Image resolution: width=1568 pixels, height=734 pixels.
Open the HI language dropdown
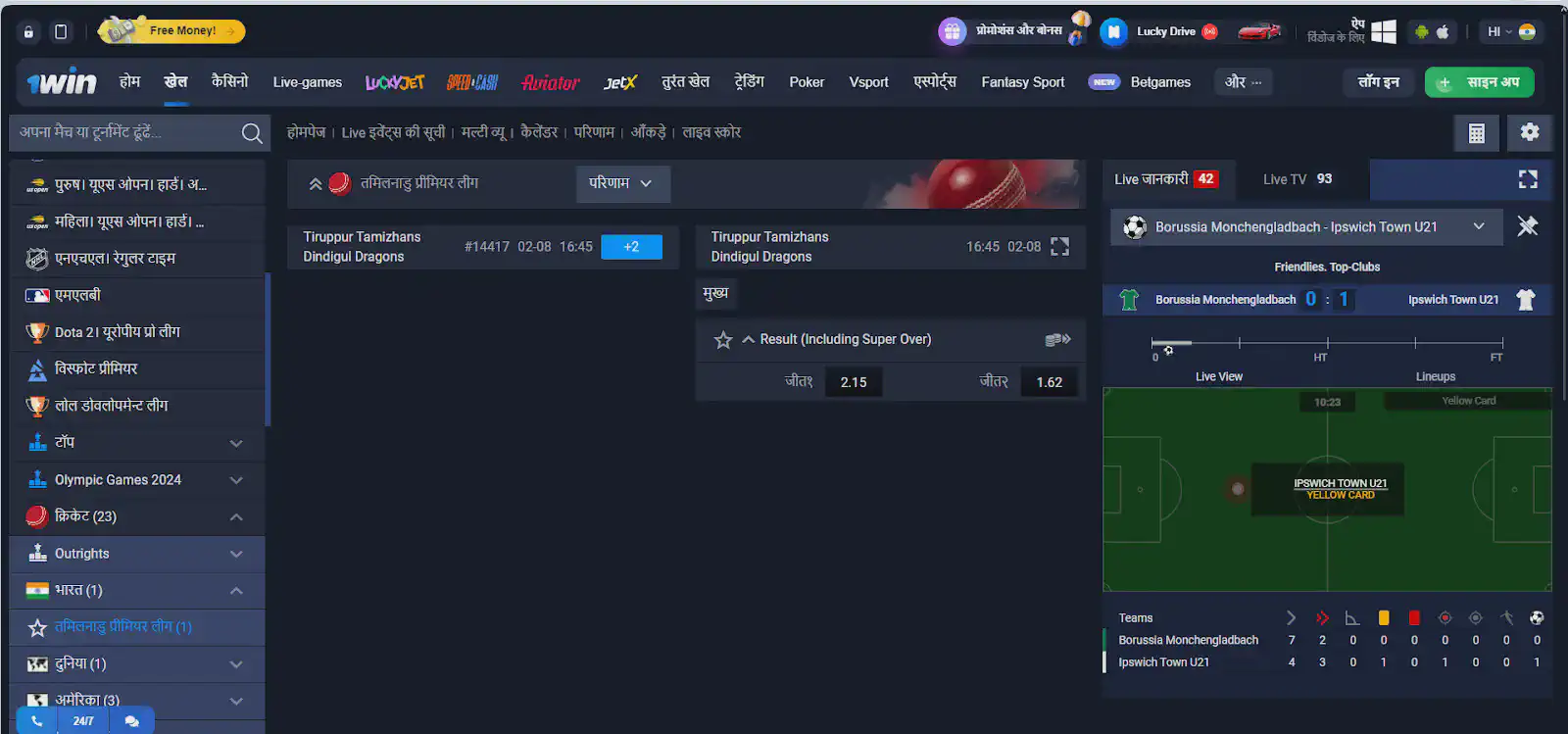pyautogui.click(x=1510, y=31)
